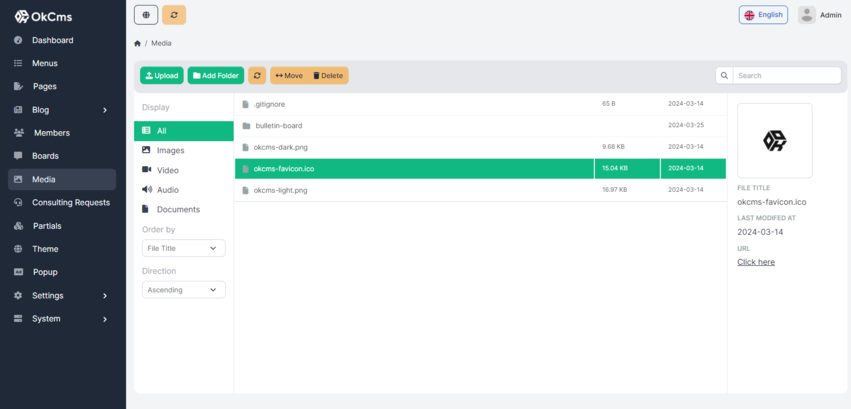This screenshot has height=409, width=851.
Task: Click the home icon in the breadcrumb
Action: point(138,44)
